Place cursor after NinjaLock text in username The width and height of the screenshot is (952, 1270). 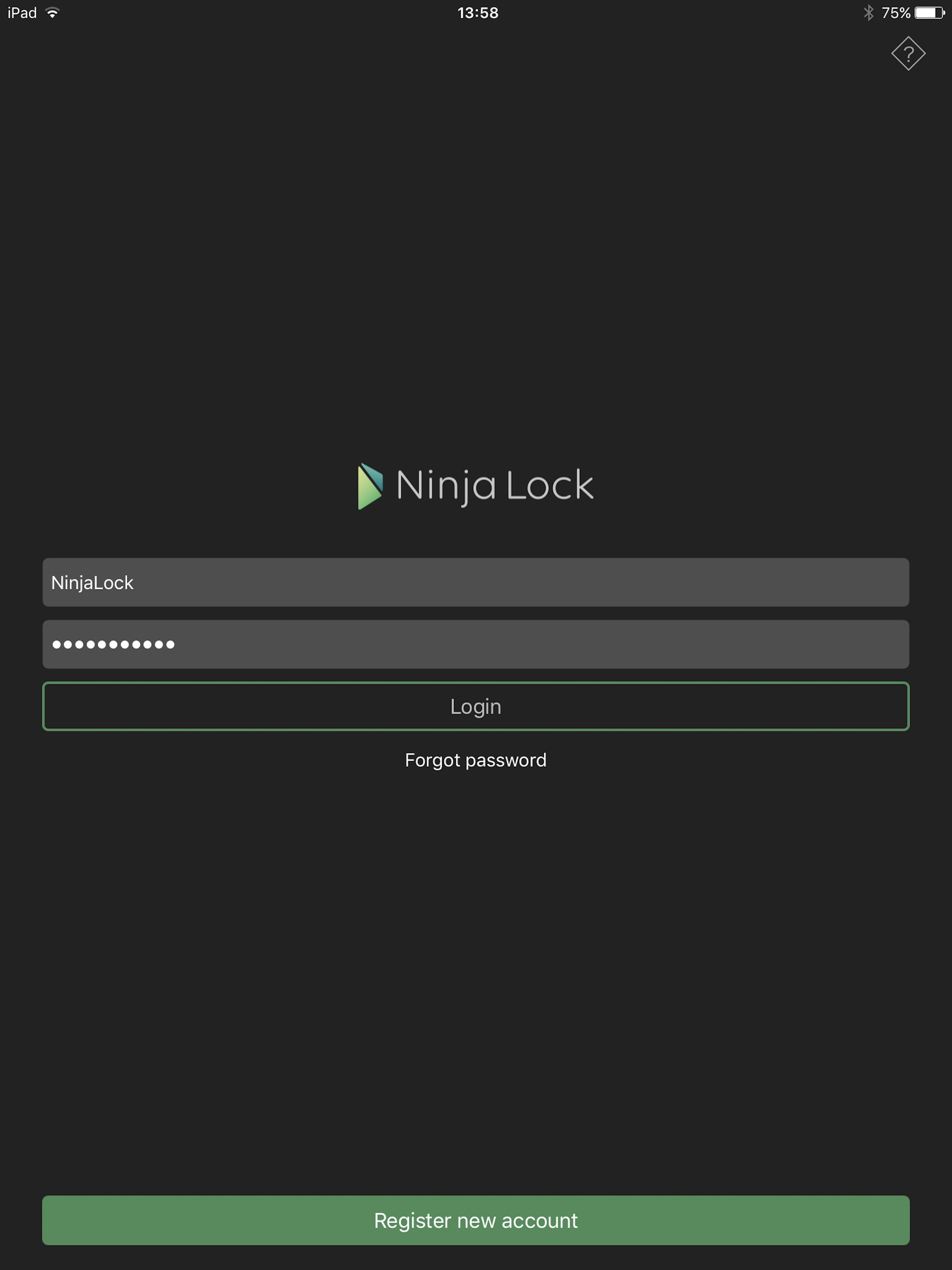point(135,583)
